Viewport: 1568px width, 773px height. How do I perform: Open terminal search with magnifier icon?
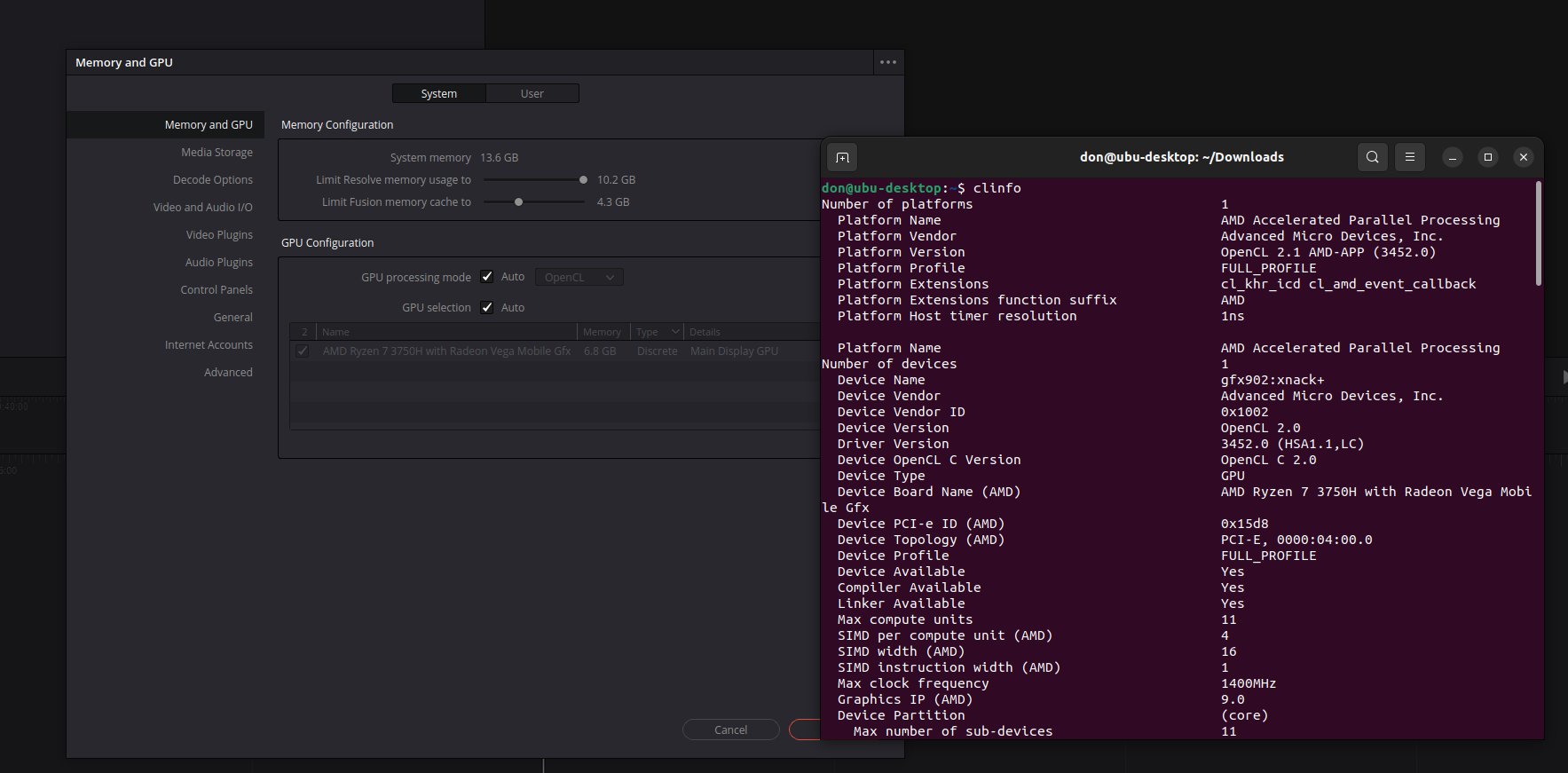pyautogui.click(x=1372, y=157)
